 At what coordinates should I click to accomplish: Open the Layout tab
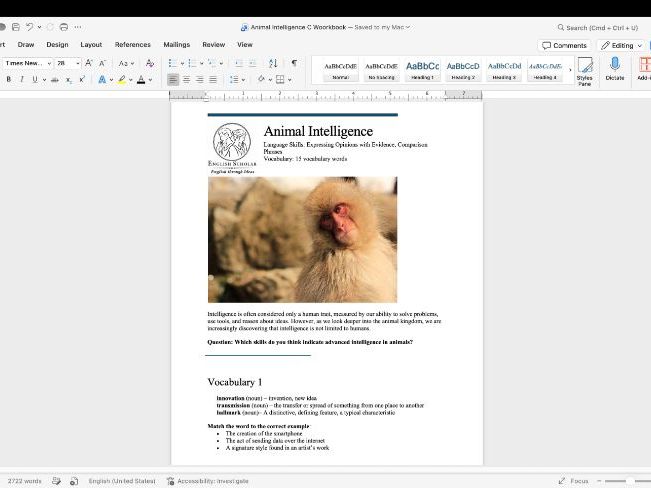tap(91, 44)
